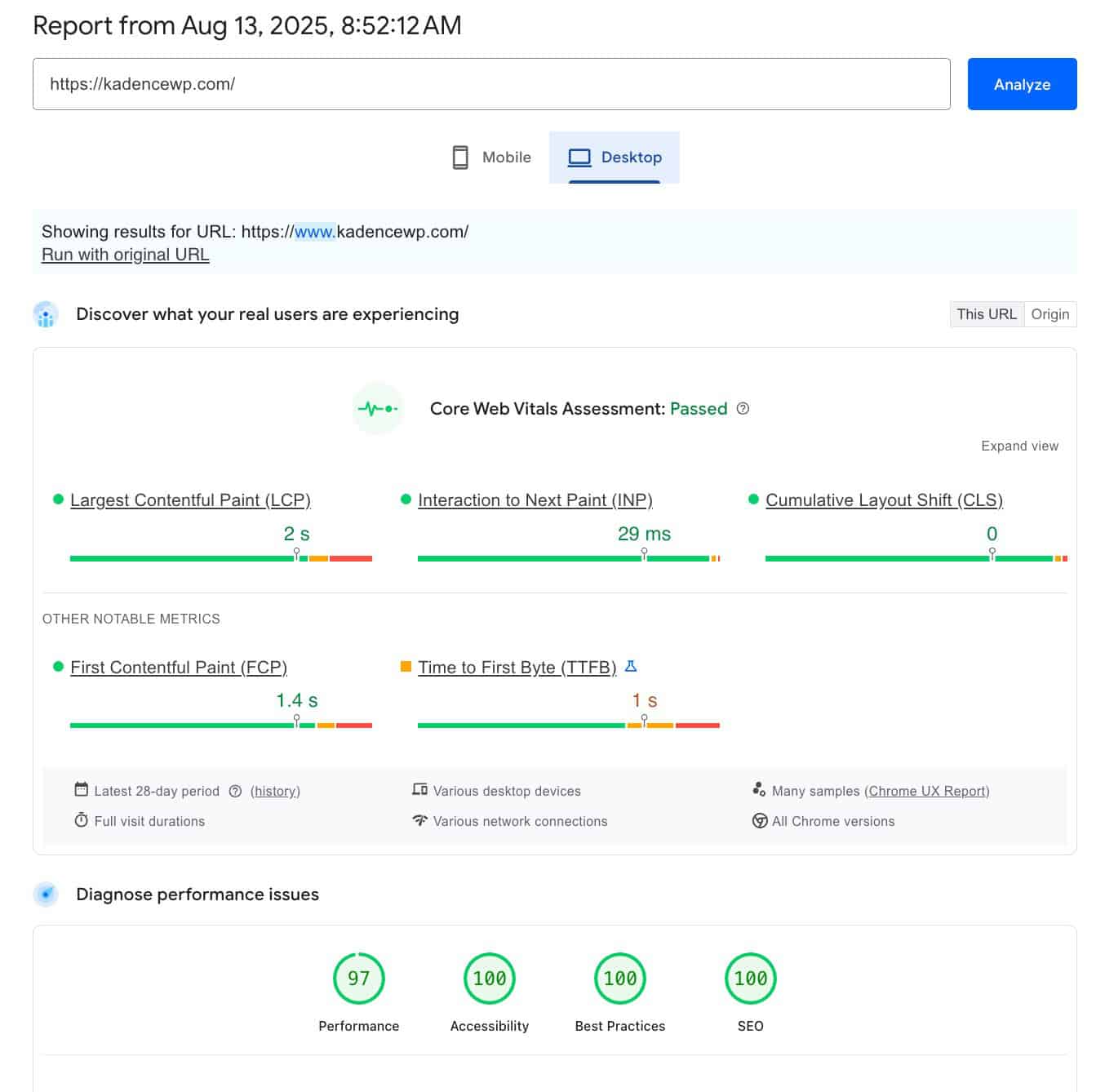This screenshot has width=1105, height=1092.
Task: Click the Accessibility score gauge
Action: 490,979
